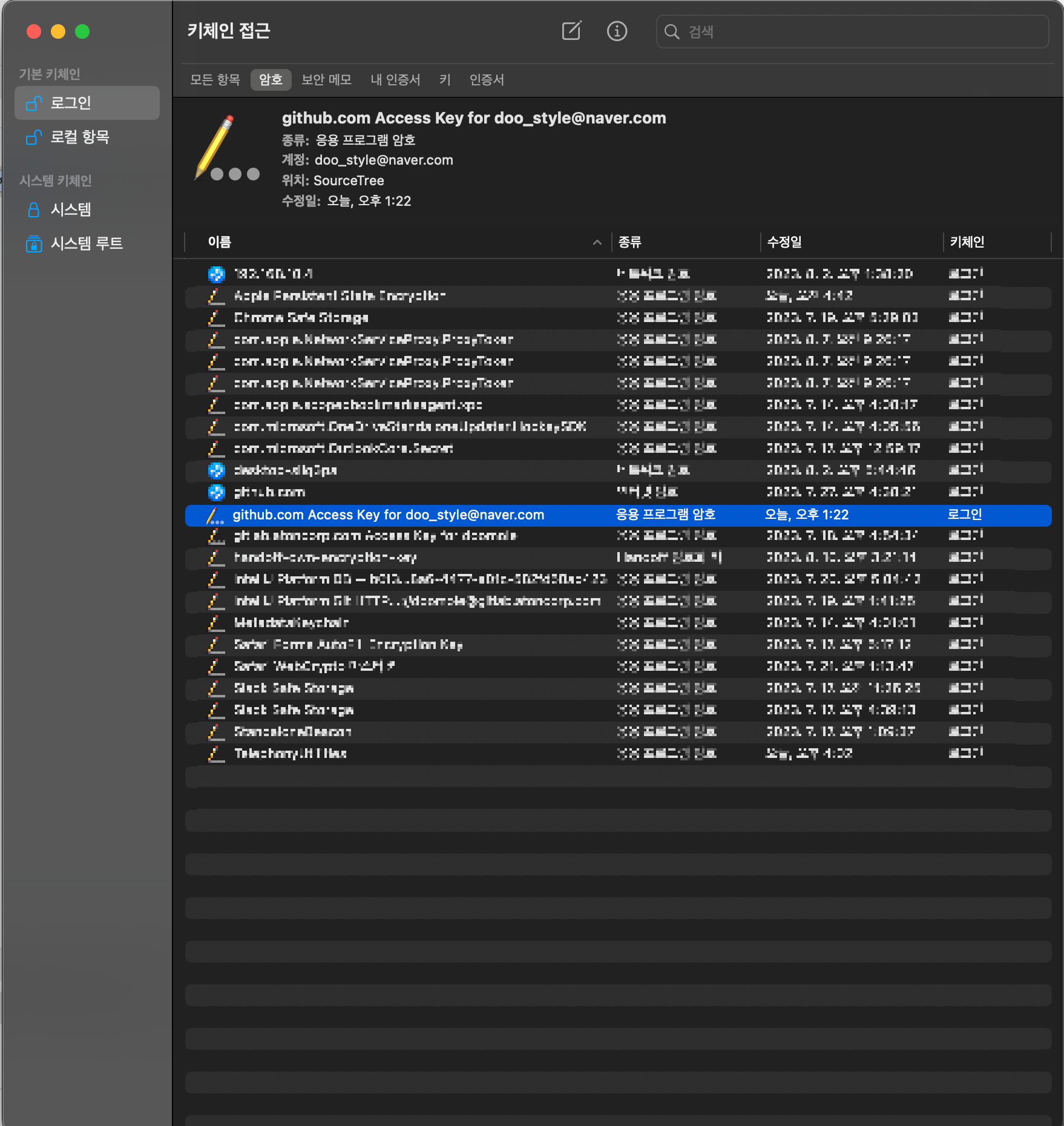Click the large pencil password icon in details
The height and width of the screenshot is (1126, 1064).
[x=228, y=148]
